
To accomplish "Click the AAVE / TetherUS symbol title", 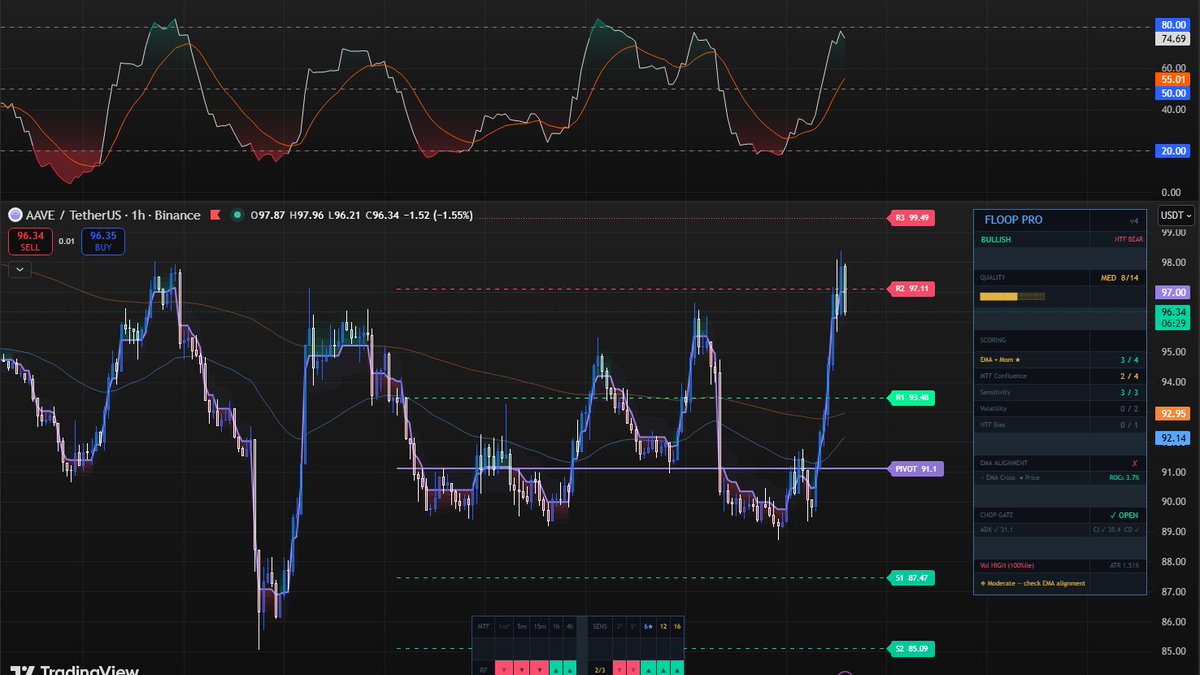I will (74, 215).
